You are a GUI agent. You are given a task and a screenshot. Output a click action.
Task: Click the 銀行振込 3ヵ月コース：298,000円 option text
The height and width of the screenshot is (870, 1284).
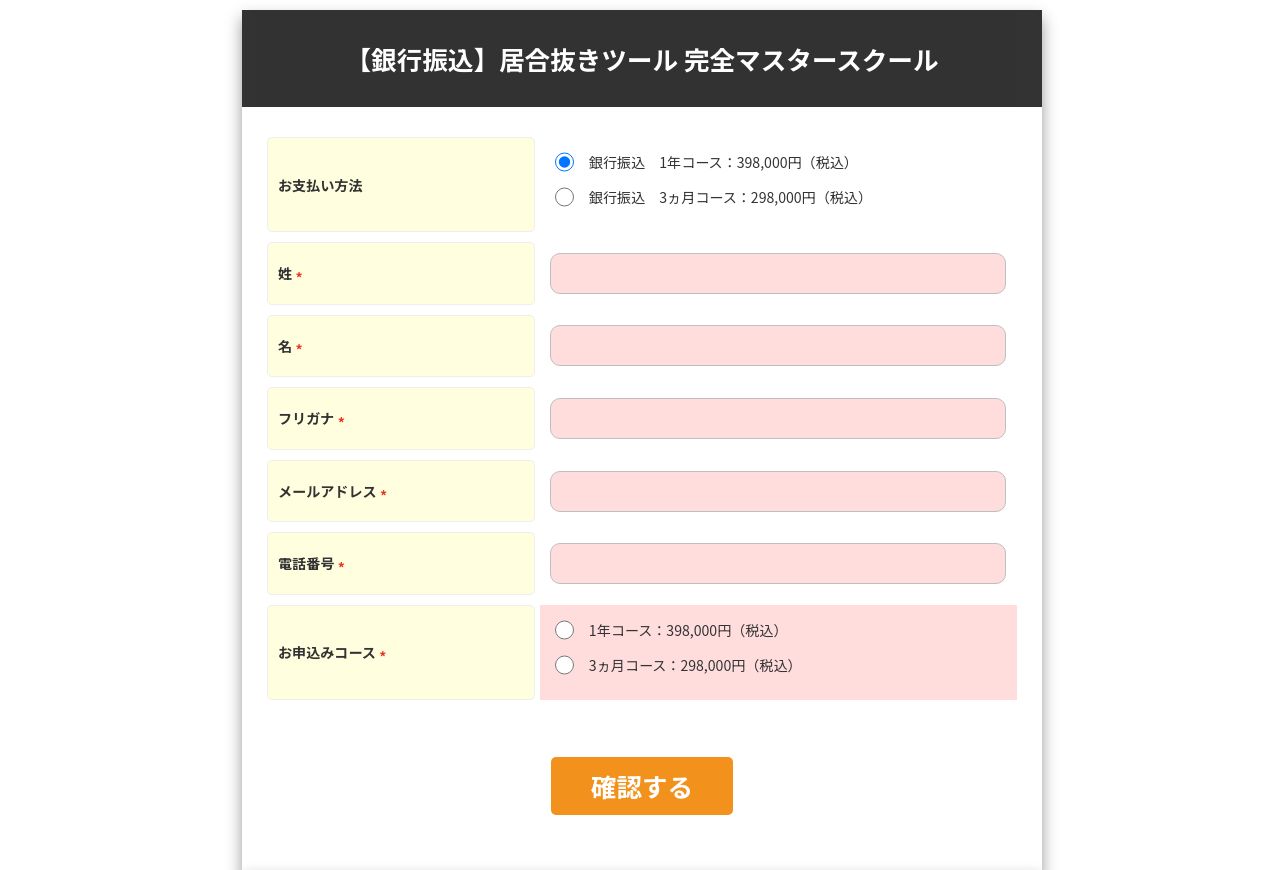(x=727, y=197)
